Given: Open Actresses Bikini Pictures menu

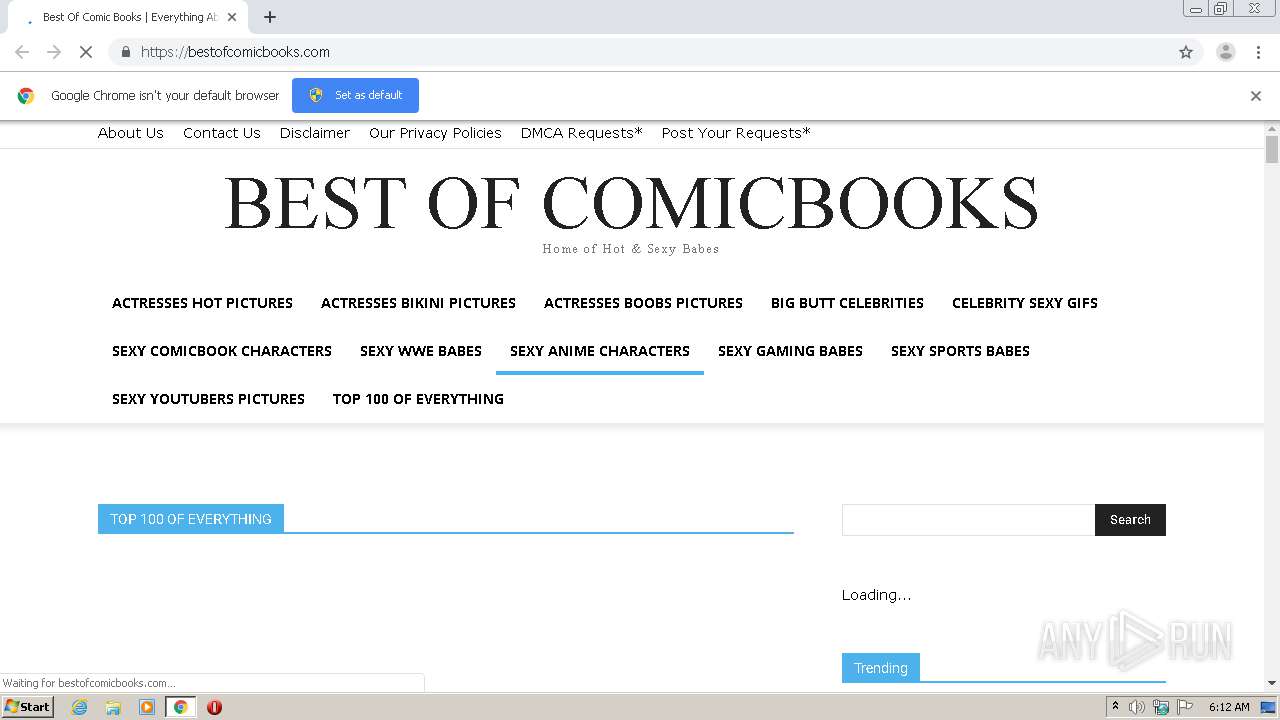Looking at the screenshot, I should [x=418, y=303].
